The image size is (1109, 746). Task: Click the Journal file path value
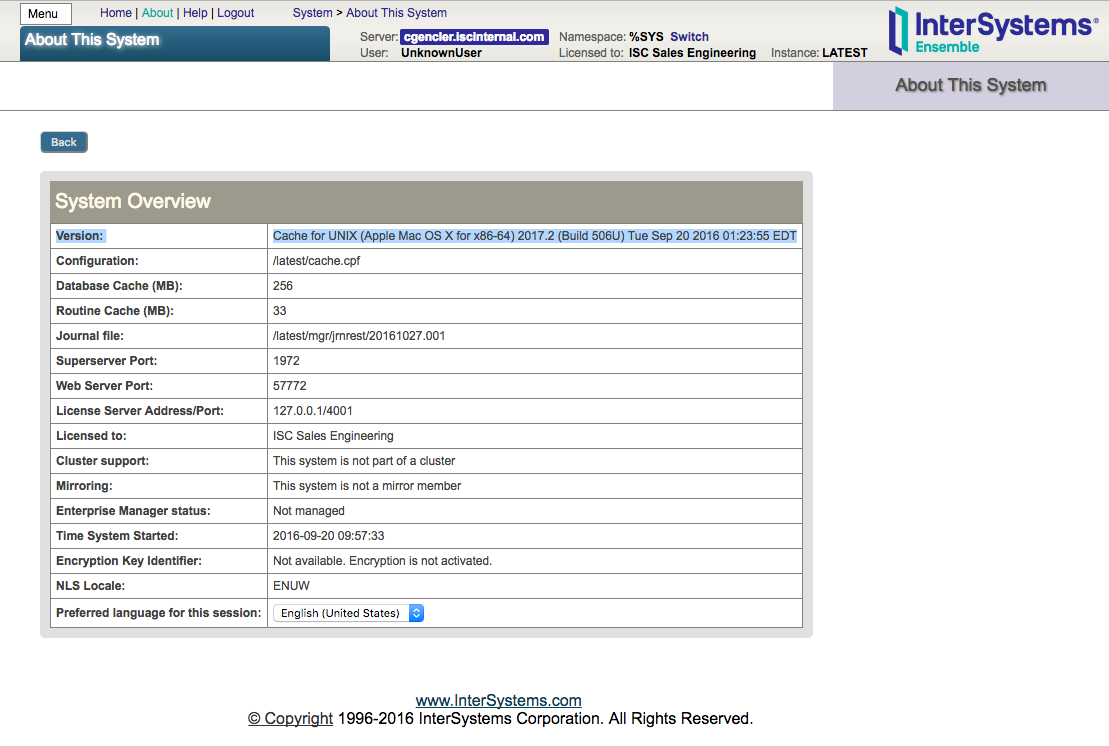(359, 336)
